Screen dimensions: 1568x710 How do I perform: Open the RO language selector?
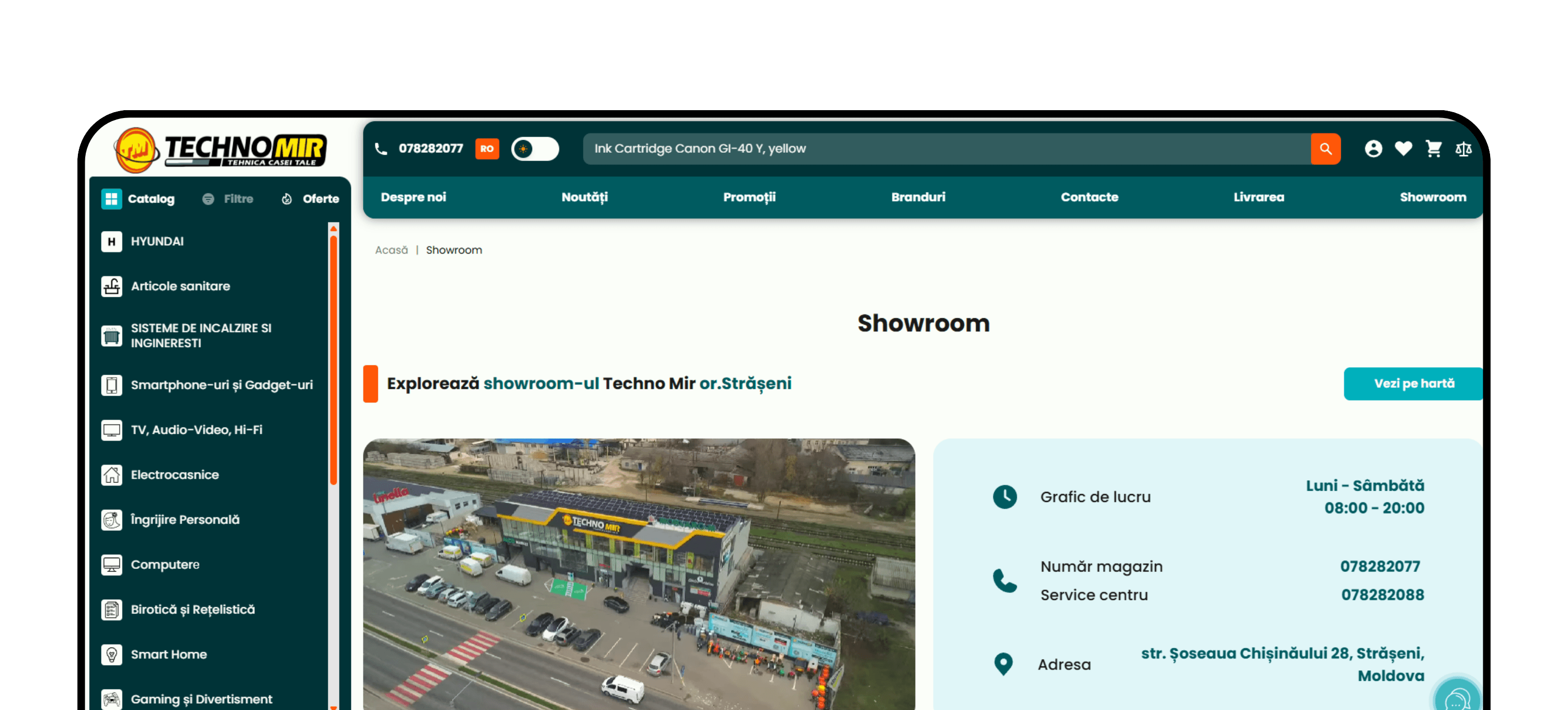click(x=487, y=149)
